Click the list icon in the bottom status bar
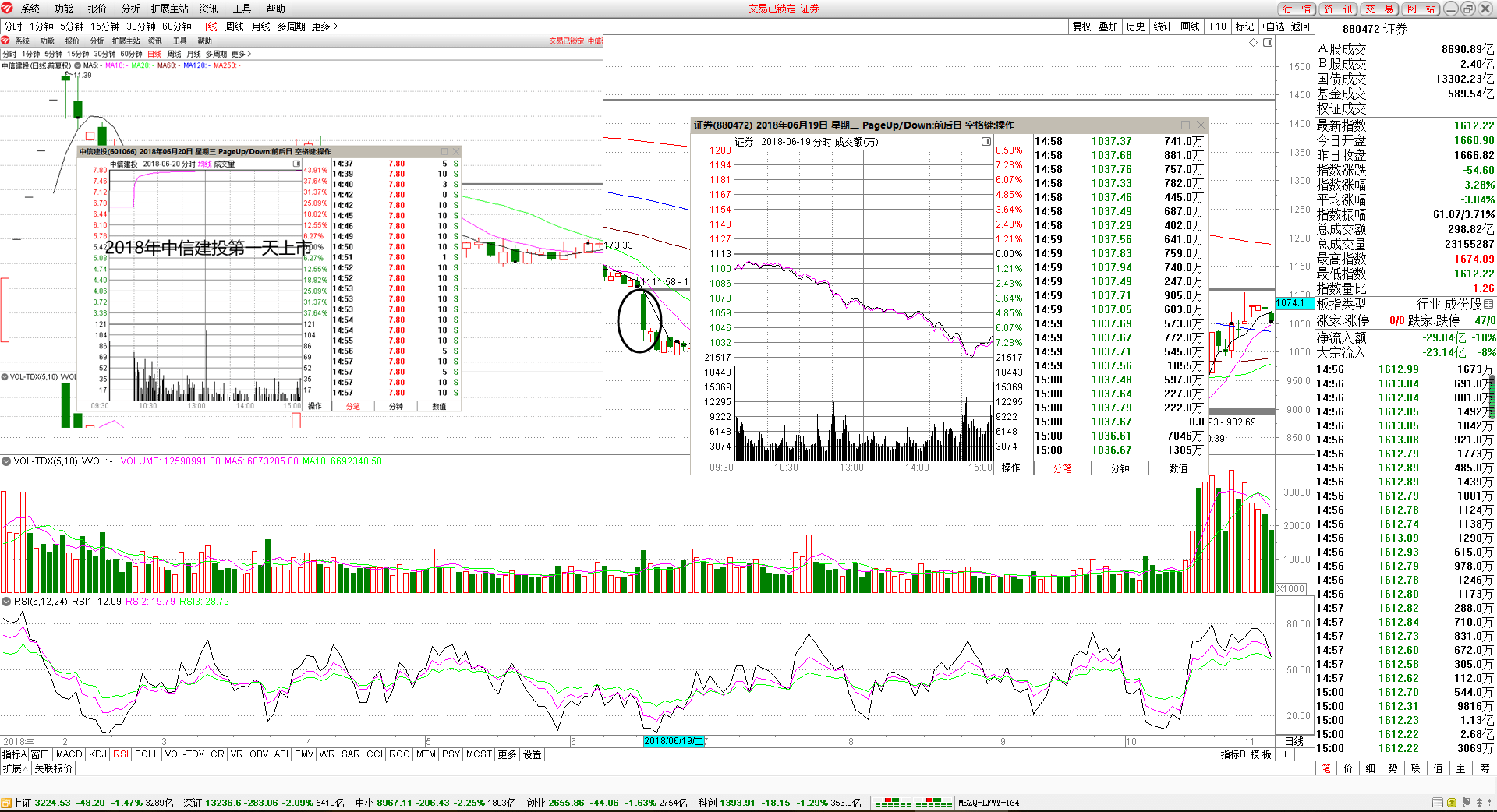The width and height of the screenshot is (1497, 812). click(x=1437, y=803)
